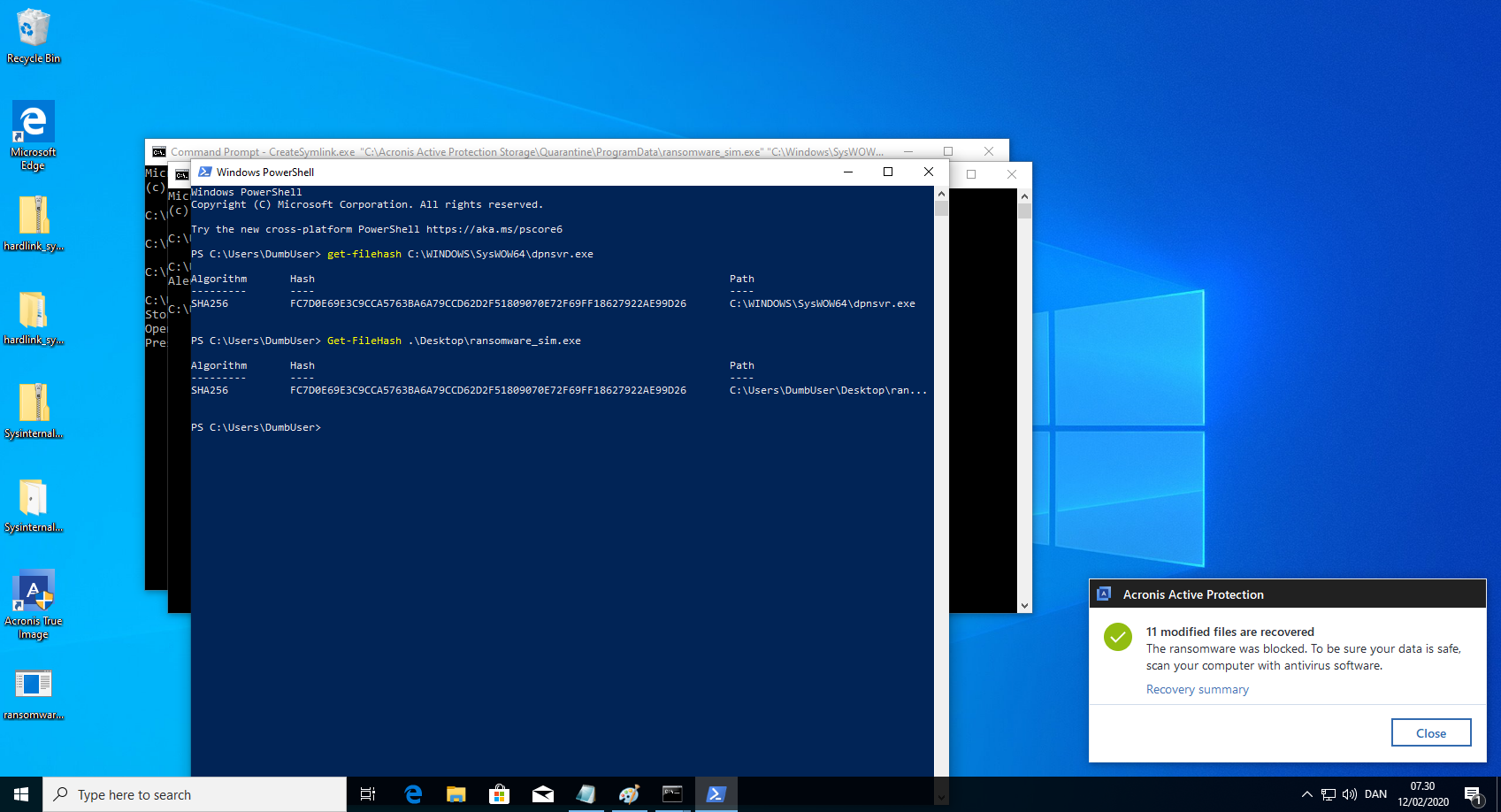
Task: Close the Acronis Active Protection notification
Action: coord(1430,732)
